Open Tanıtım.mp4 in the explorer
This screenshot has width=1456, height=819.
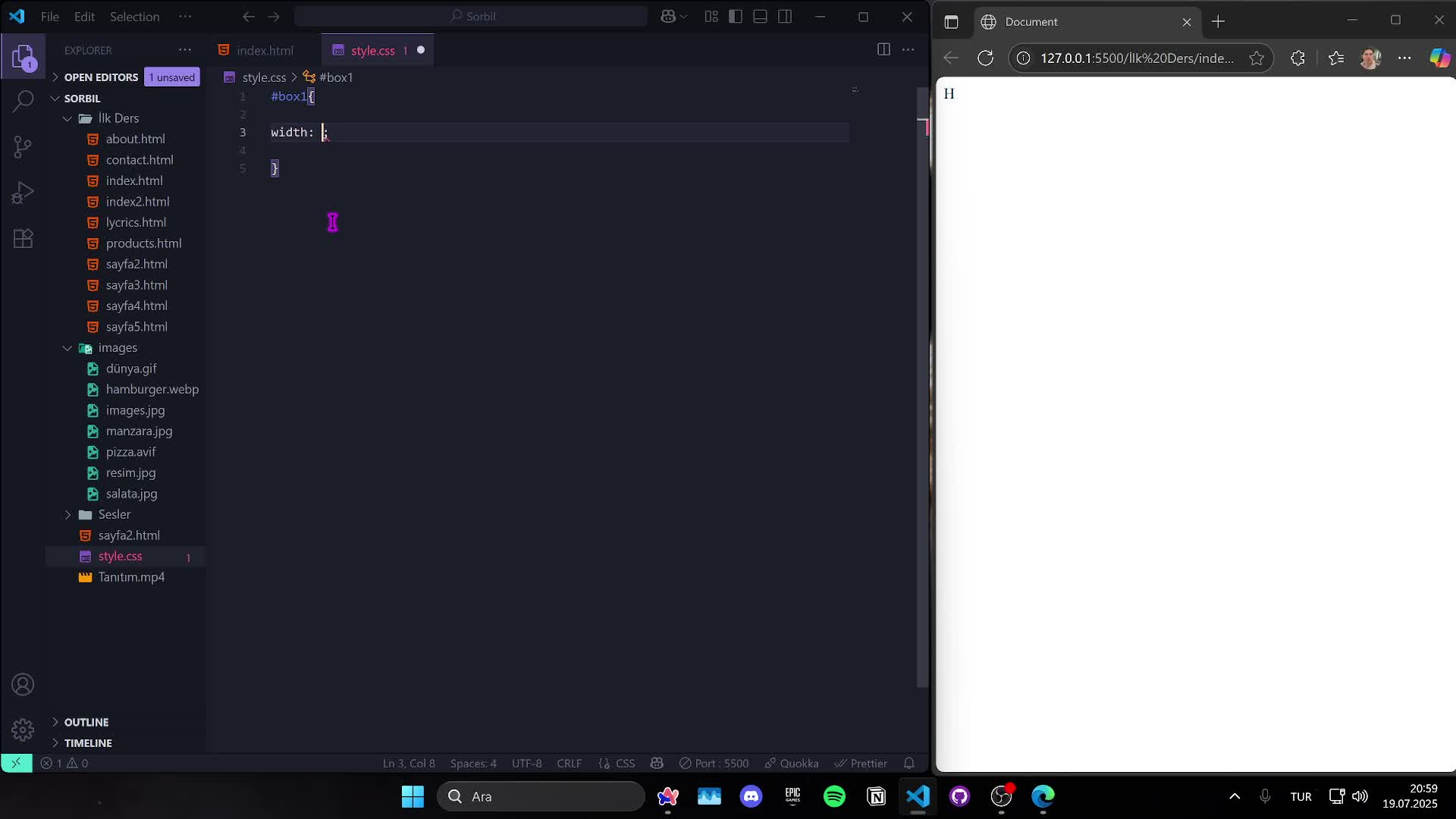click(x=131, y=577)
